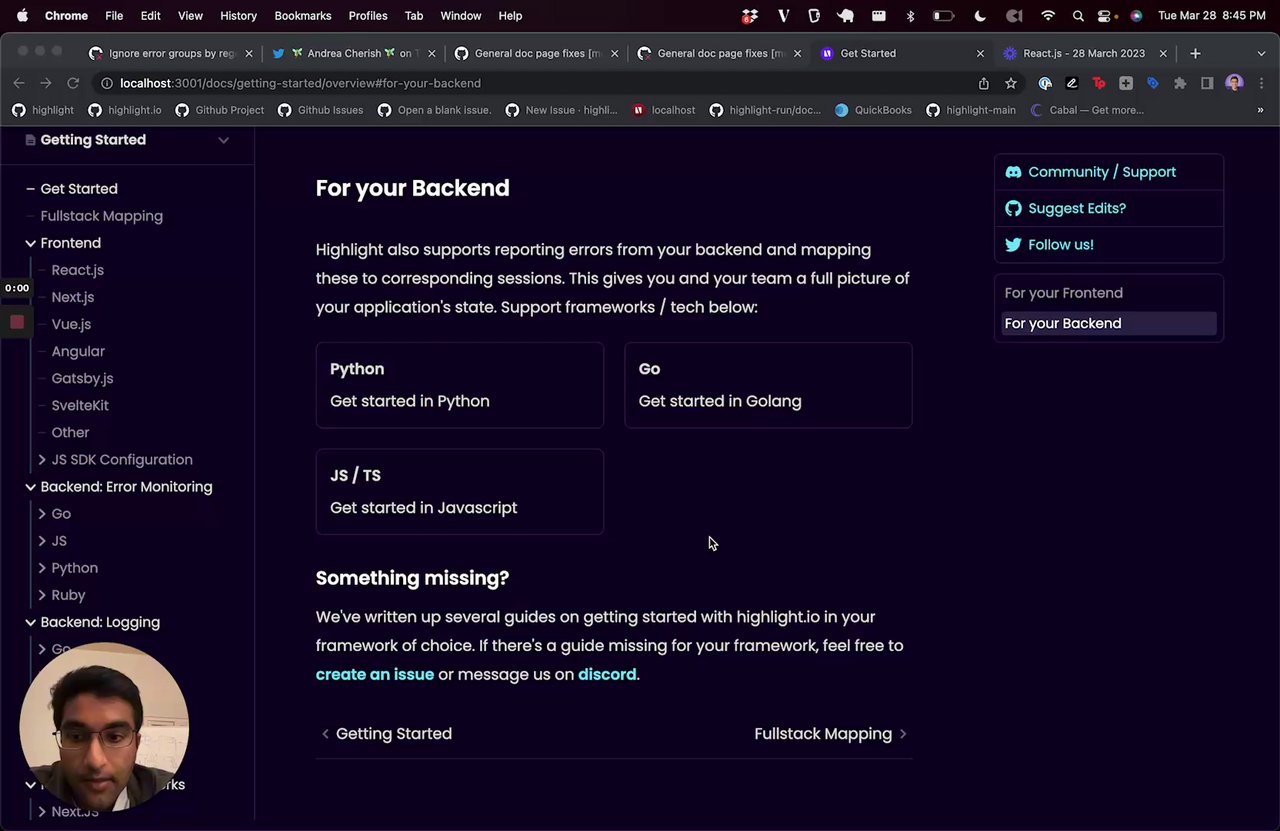Stop the screen recording with the red button

point(17,322)
